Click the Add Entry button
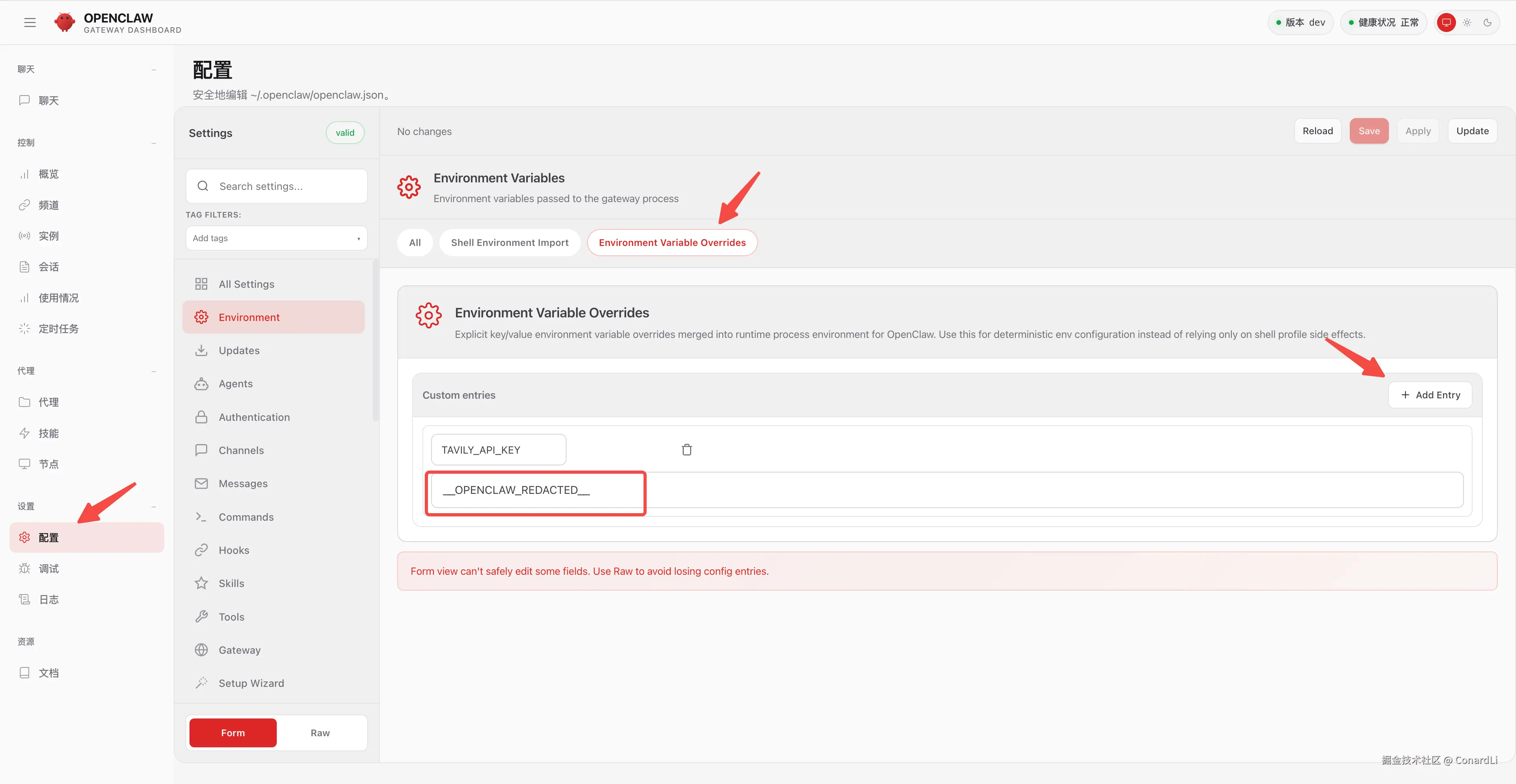 (x=1430, y=395)
